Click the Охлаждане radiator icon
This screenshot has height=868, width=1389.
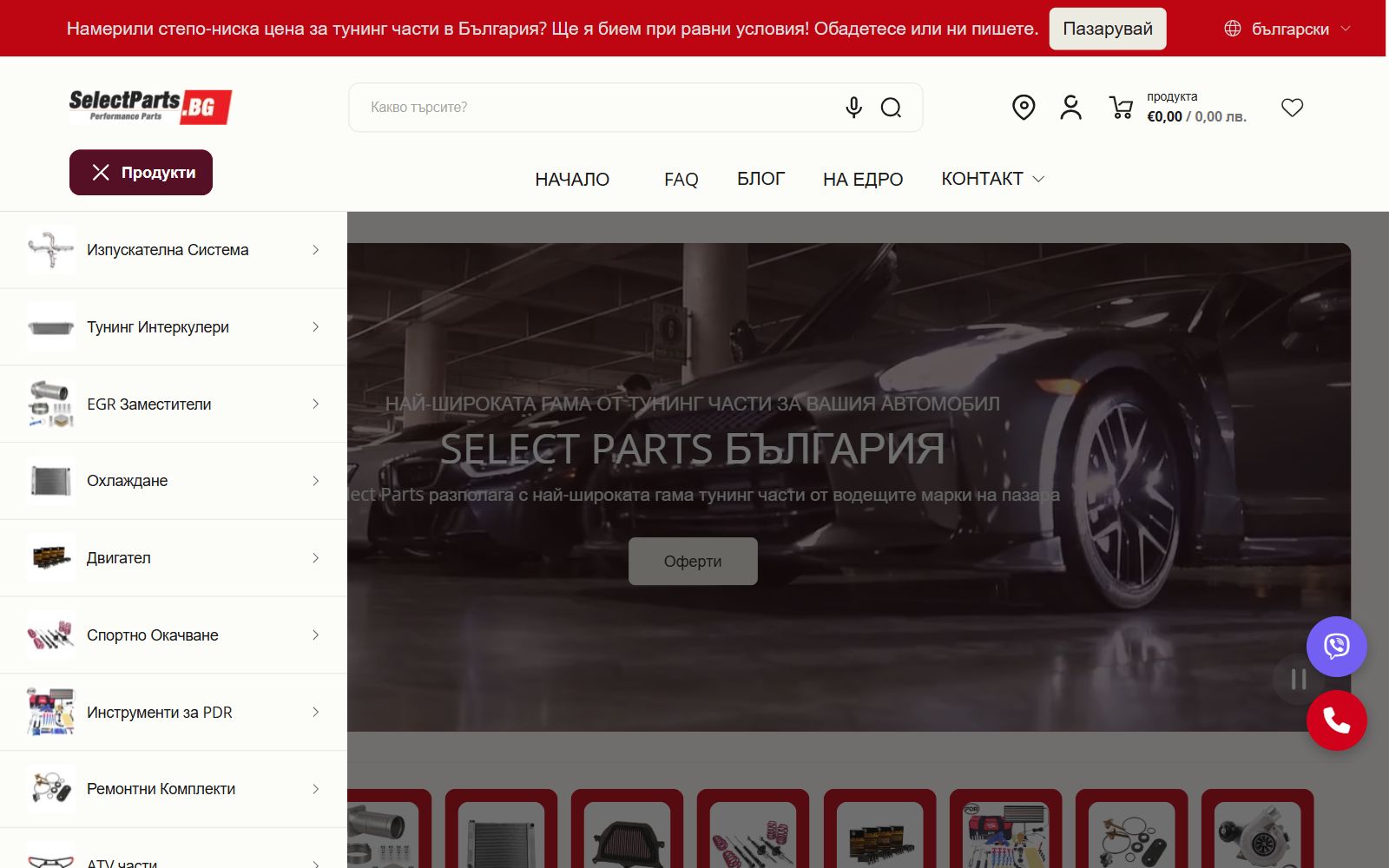(x=50, y=481)
